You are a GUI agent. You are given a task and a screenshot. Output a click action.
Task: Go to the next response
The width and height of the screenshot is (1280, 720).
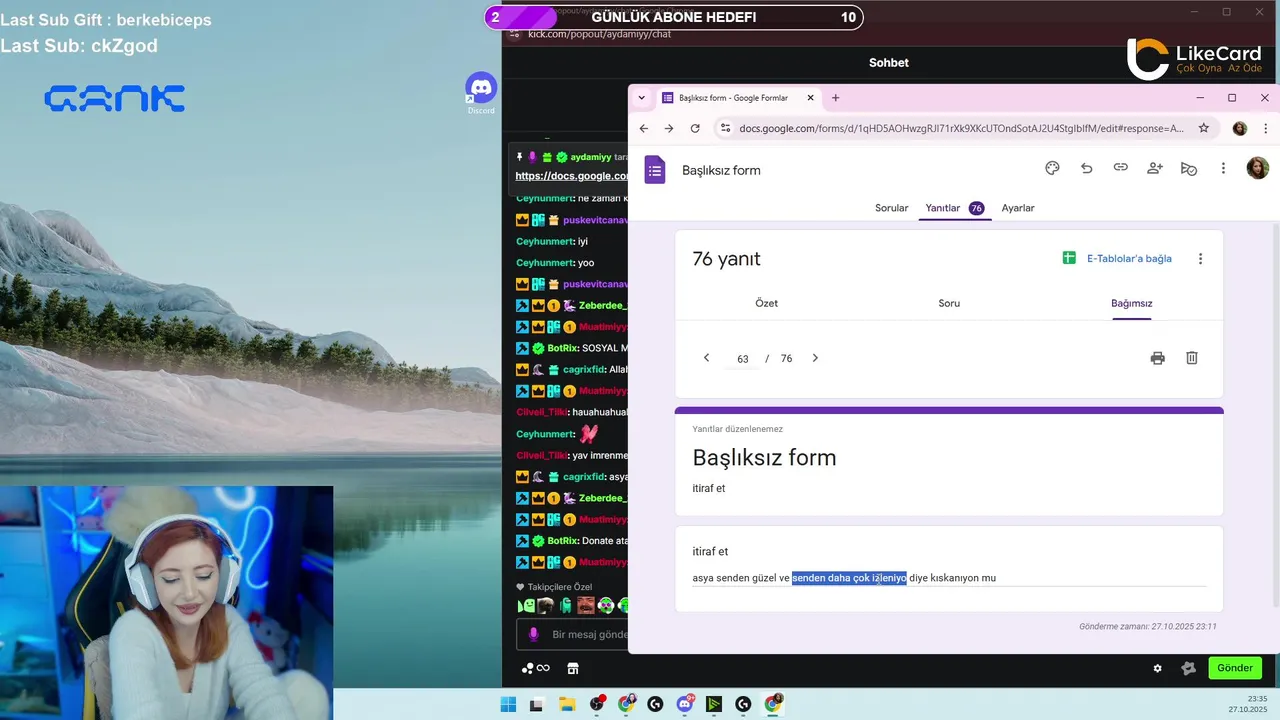(x=815, y=358)
